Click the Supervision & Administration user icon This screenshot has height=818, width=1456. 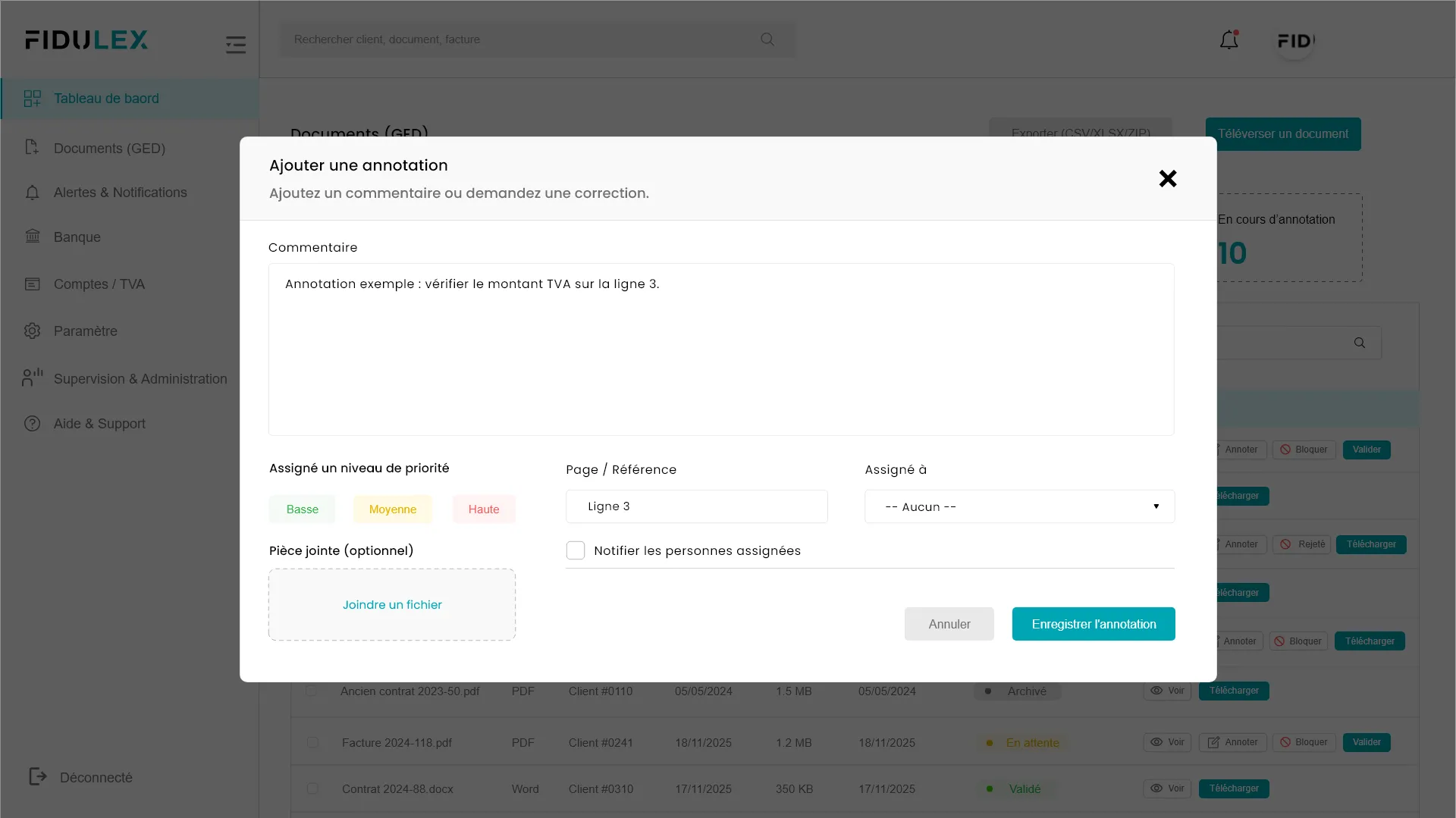[33, 378]
